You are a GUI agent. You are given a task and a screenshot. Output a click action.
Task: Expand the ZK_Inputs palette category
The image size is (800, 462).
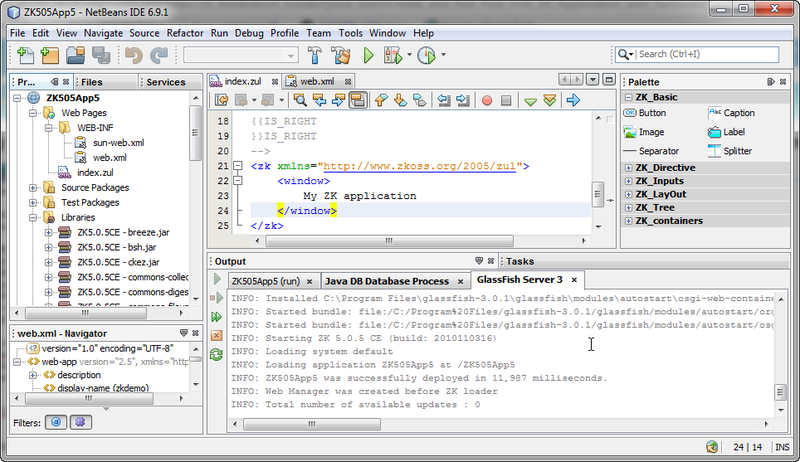(629, 181)
